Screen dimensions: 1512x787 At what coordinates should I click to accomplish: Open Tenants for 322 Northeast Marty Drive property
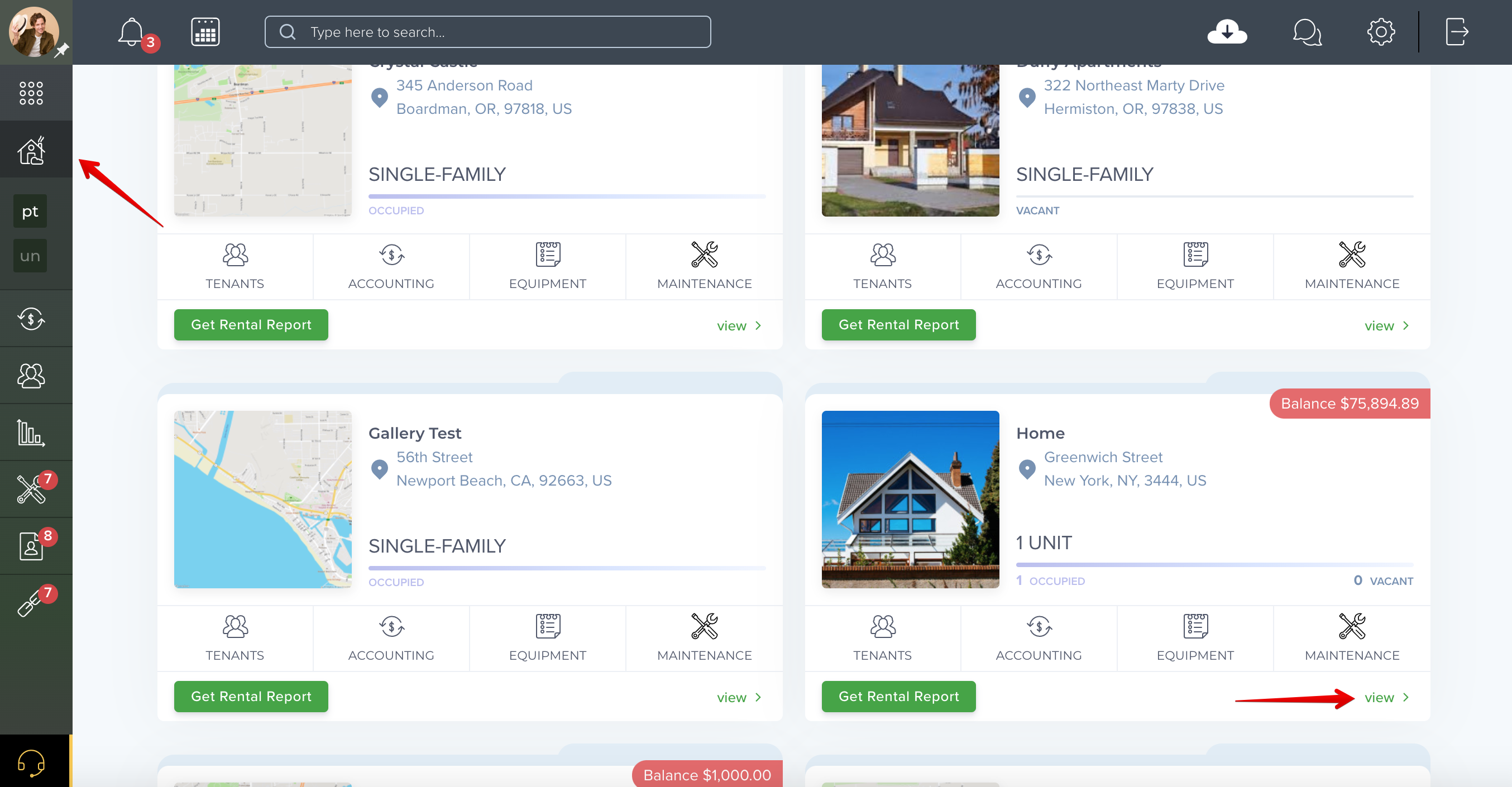[882, 266]
